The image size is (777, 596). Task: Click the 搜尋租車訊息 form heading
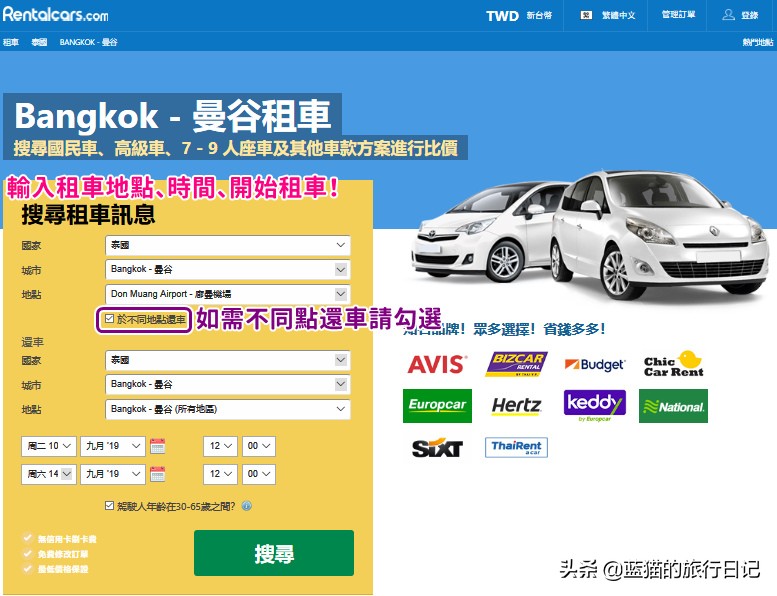(88, 215)
